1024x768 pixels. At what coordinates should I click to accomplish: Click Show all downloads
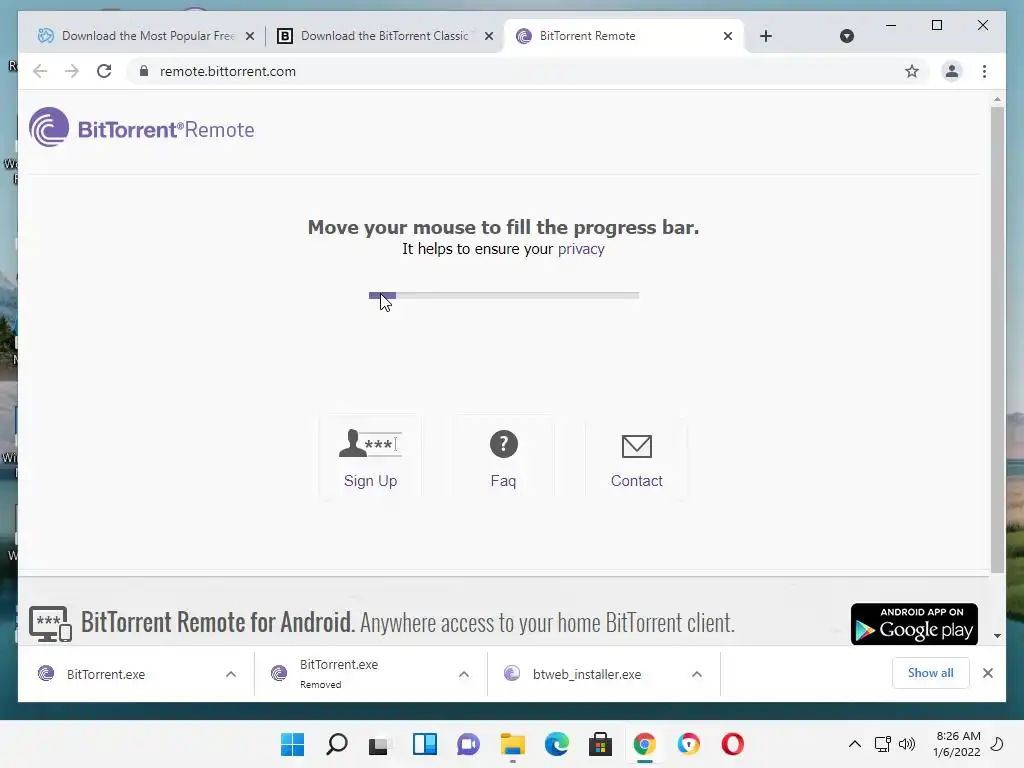pos(930,673)
